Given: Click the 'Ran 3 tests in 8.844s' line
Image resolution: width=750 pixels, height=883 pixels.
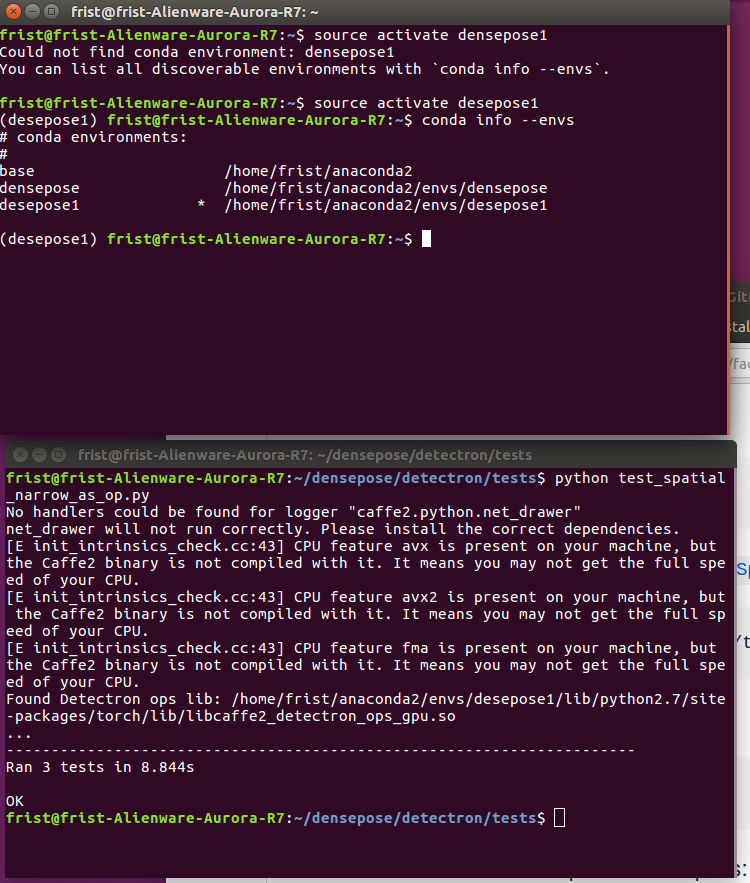Looking at the screenshot, I should point(100,767).
